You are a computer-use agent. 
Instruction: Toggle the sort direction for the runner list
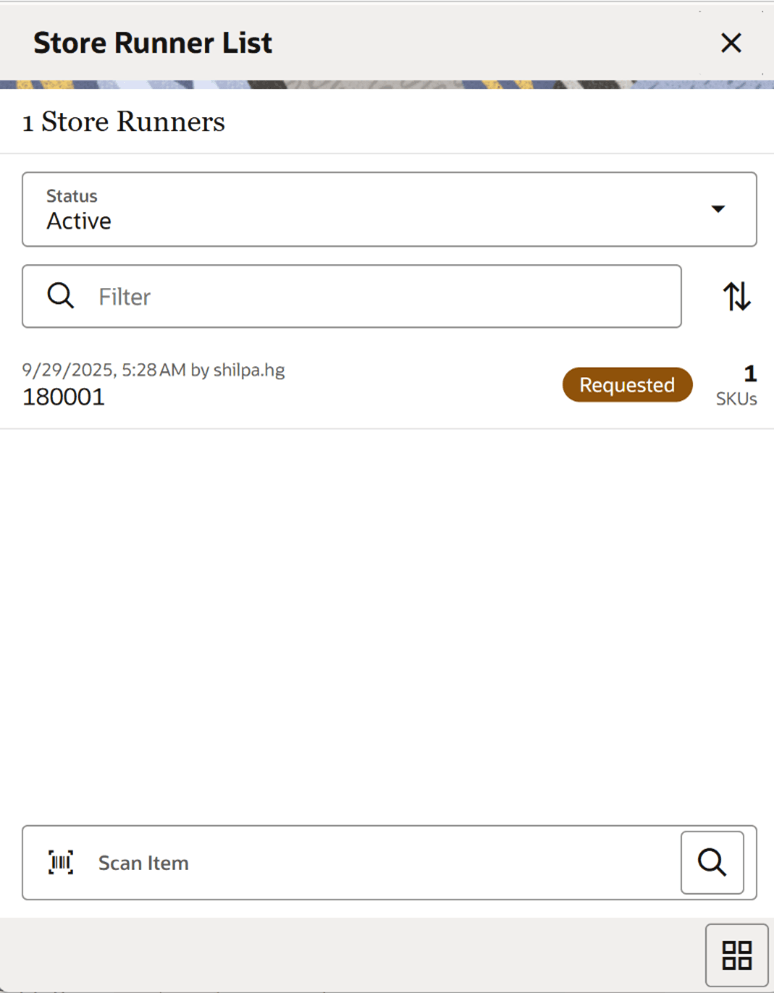[737, 296]
